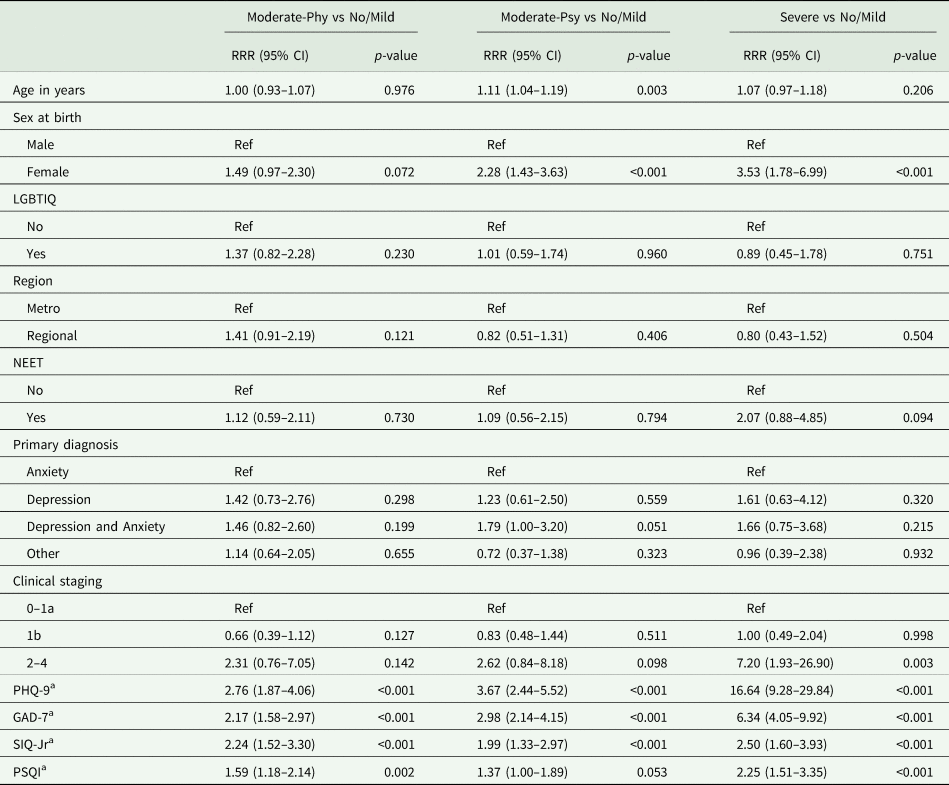Screen dimensions: 949x785
Task: Click the 'Depression and Anxiety' row label
Action: point(96,526)
